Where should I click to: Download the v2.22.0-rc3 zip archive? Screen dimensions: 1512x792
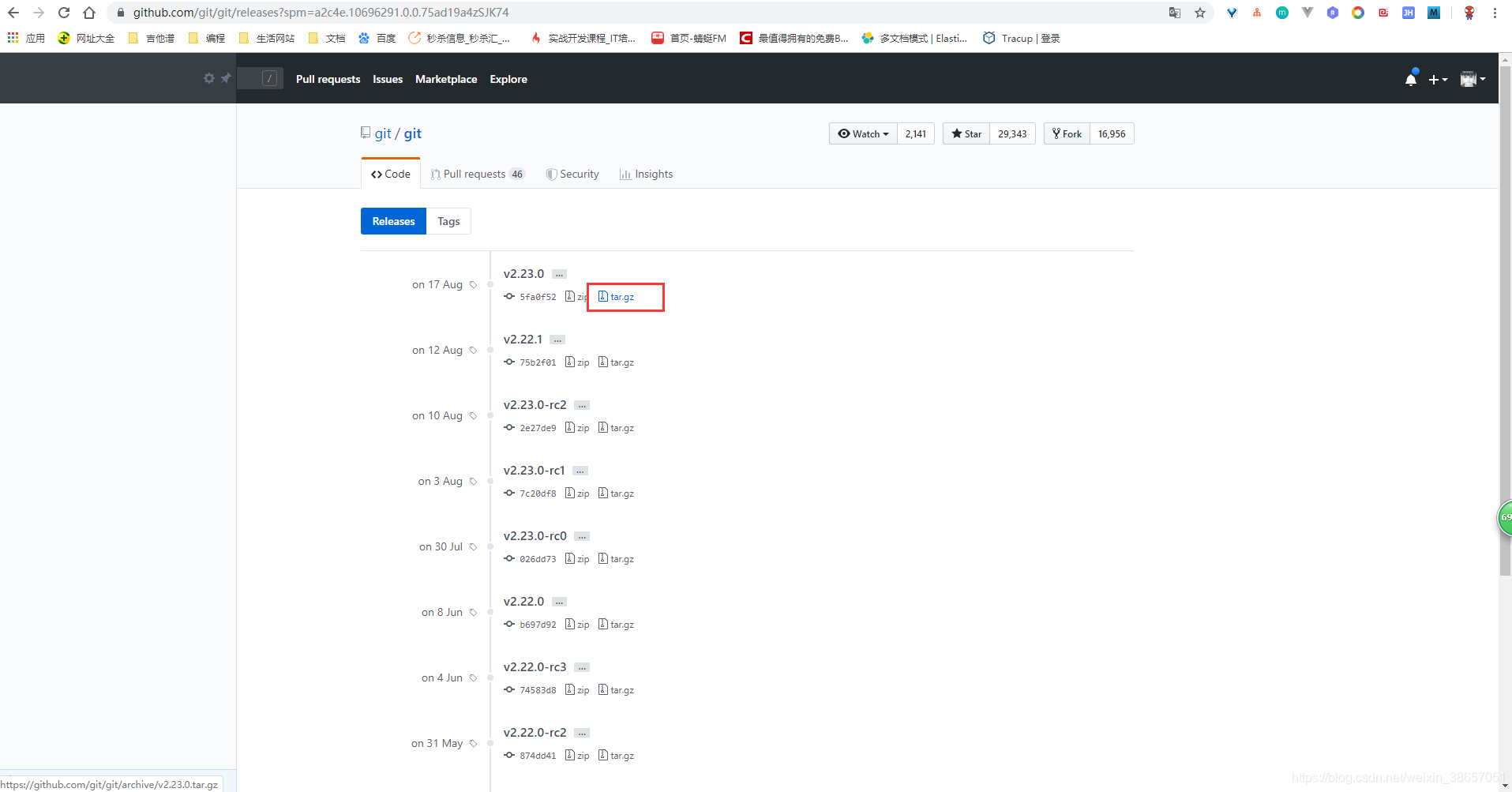pyautogui.click(x=577, y=690)
